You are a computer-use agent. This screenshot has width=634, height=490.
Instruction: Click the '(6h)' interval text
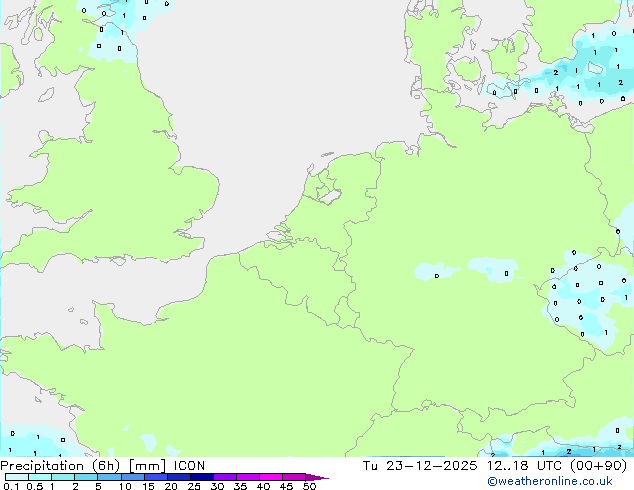(106, 466)
